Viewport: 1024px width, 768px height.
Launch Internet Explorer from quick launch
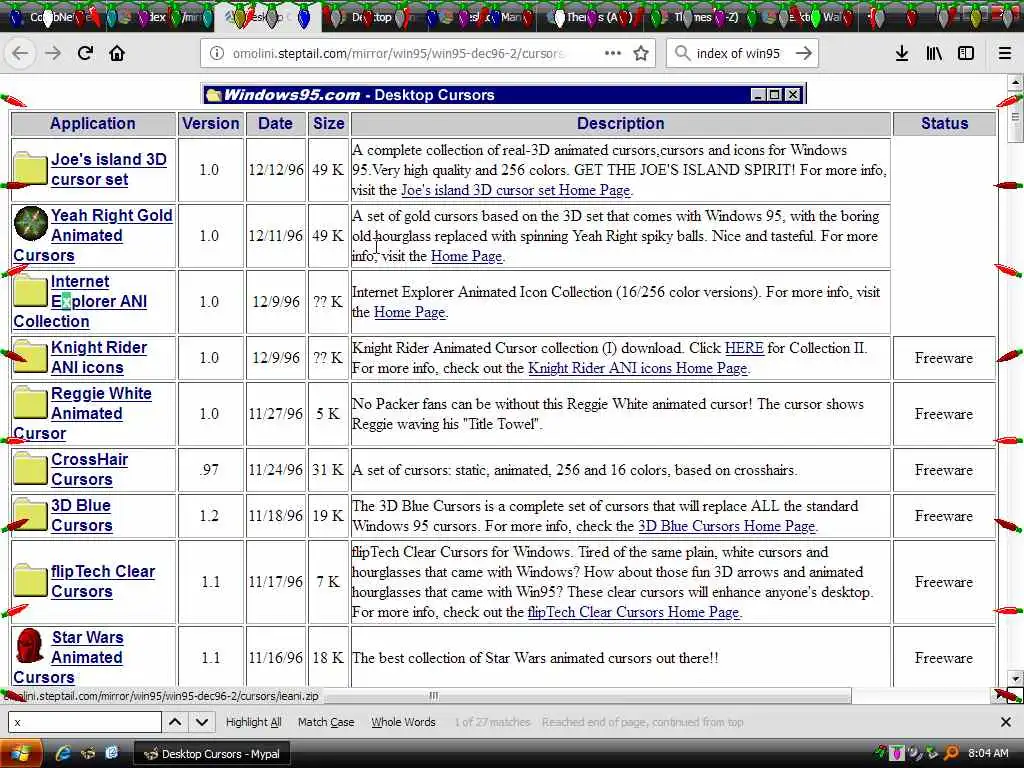coord(63,754)
